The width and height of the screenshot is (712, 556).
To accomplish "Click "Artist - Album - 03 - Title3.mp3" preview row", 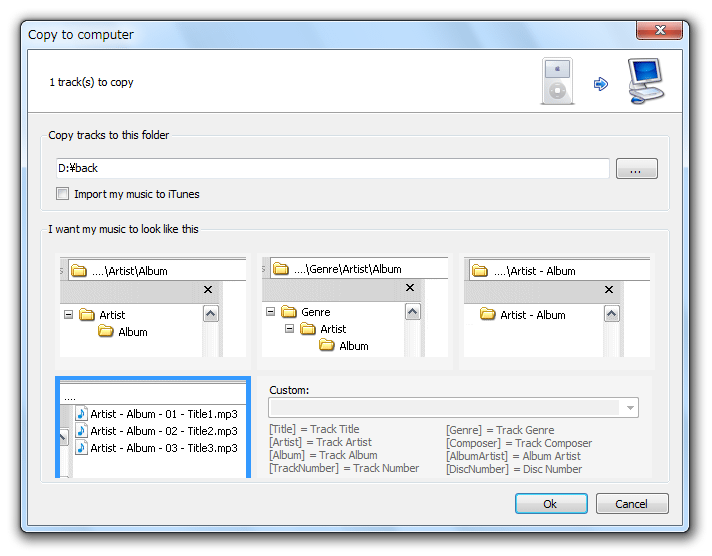I will coord(157,448).
